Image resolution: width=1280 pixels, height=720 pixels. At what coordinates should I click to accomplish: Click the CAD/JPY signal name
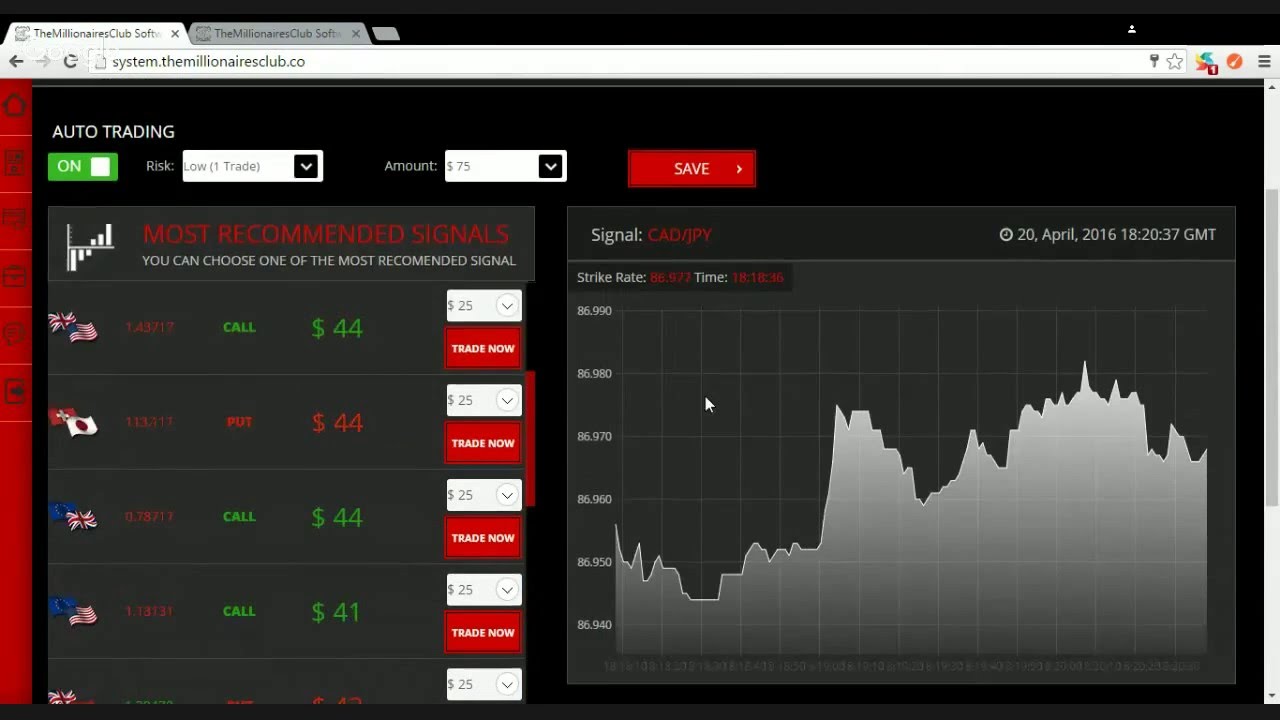click(x=679, y=235)
